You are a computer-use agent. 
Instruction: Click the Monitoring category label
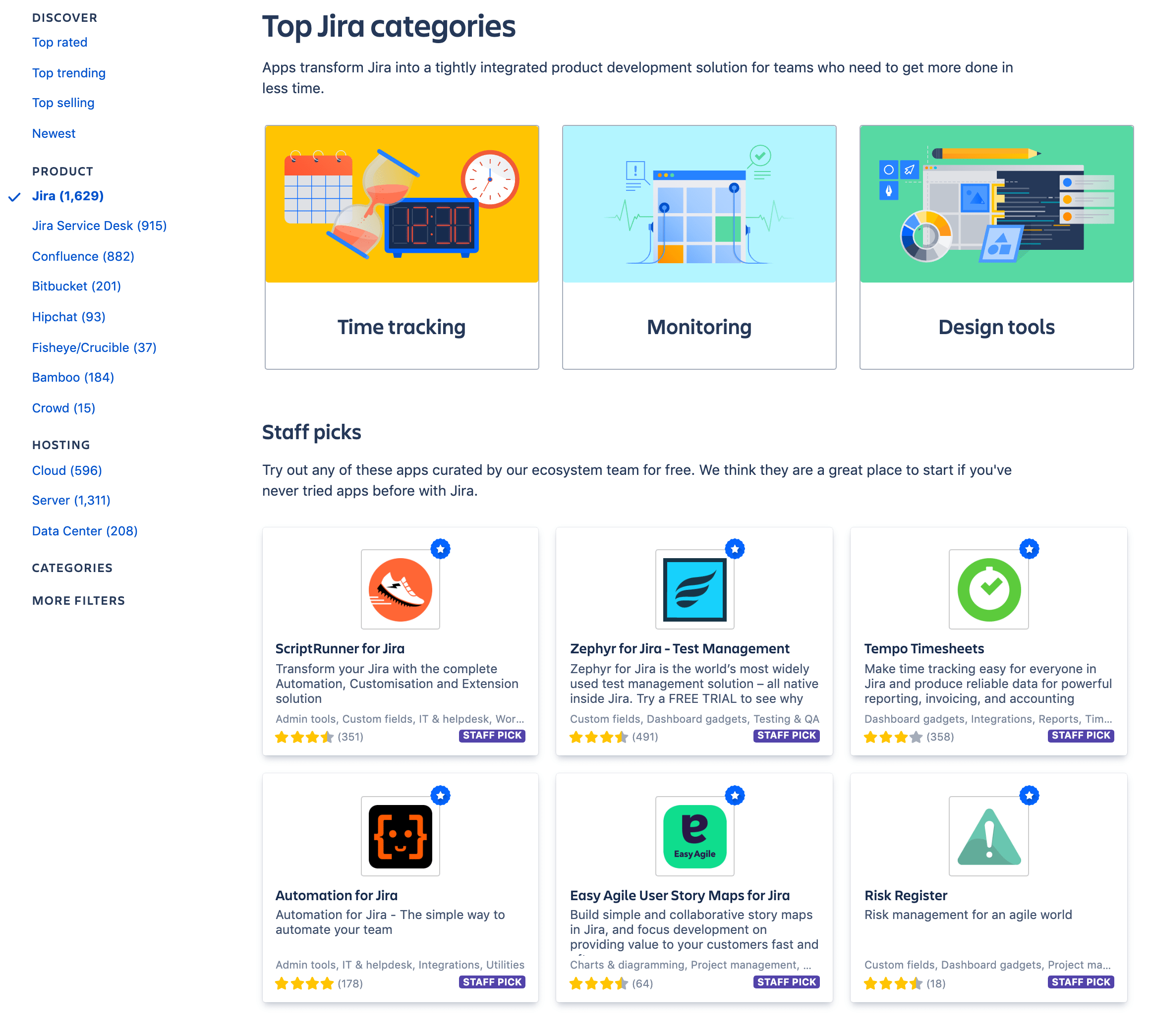(x=699, y=327)
